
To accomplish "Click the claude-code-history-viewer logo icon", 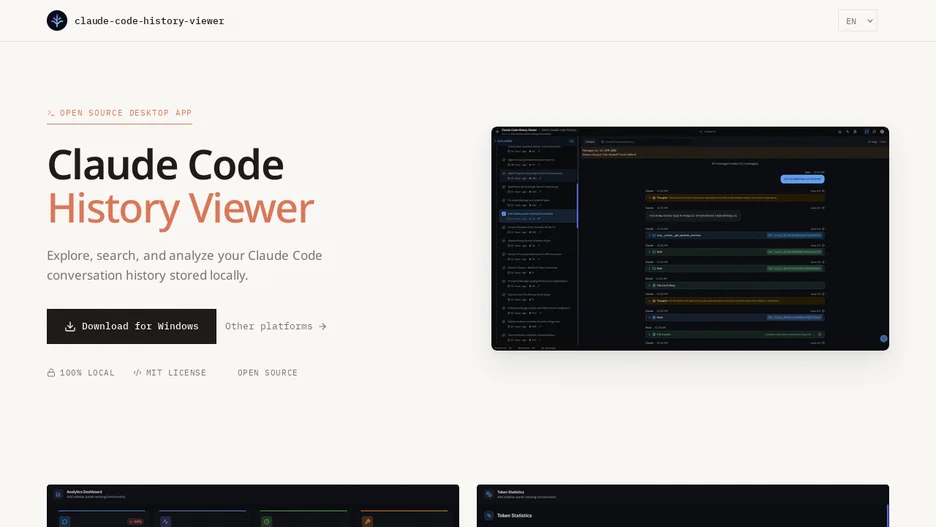I will (57, 21).
